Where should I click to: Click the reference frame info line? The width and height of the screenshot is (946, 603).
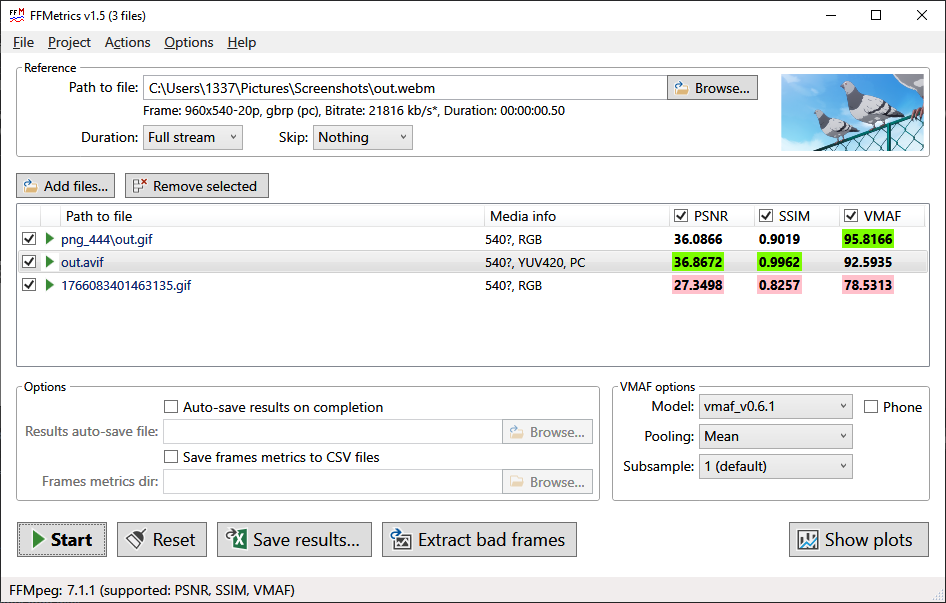click(354, 111)
